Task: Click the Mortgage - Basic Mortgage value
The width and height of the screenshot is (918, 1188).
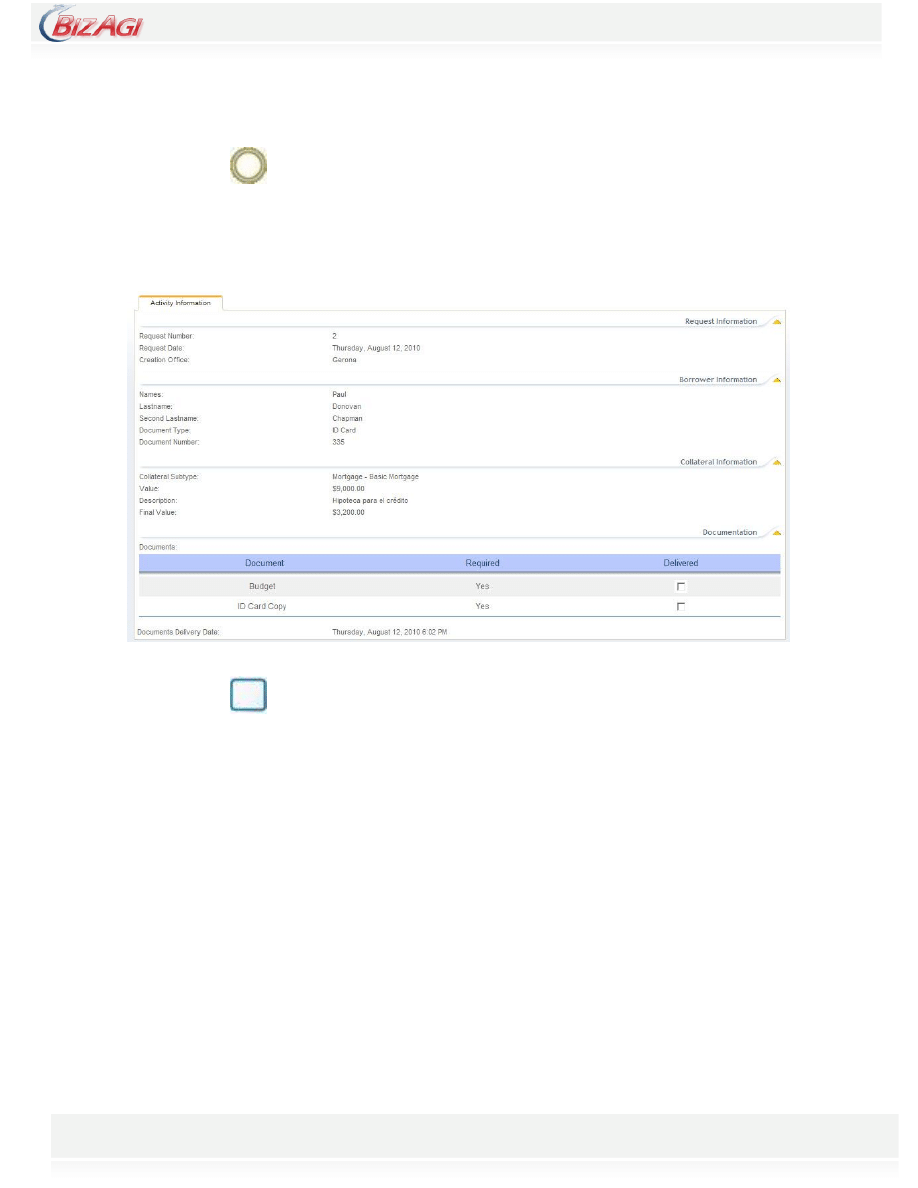Action: click(375, 477)
